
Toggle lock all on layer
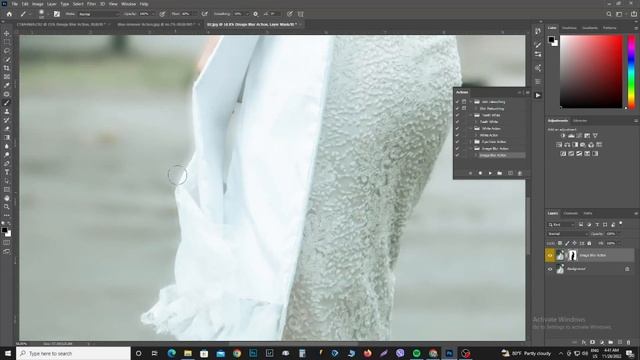[589, 243]
